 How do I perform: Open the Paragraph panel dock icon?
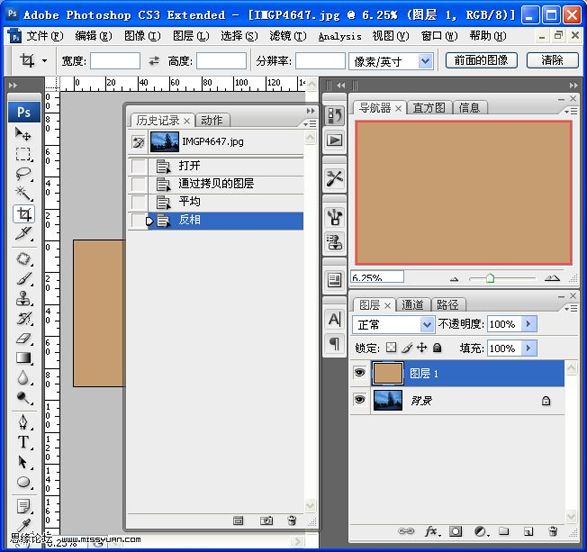click(334, 343)
